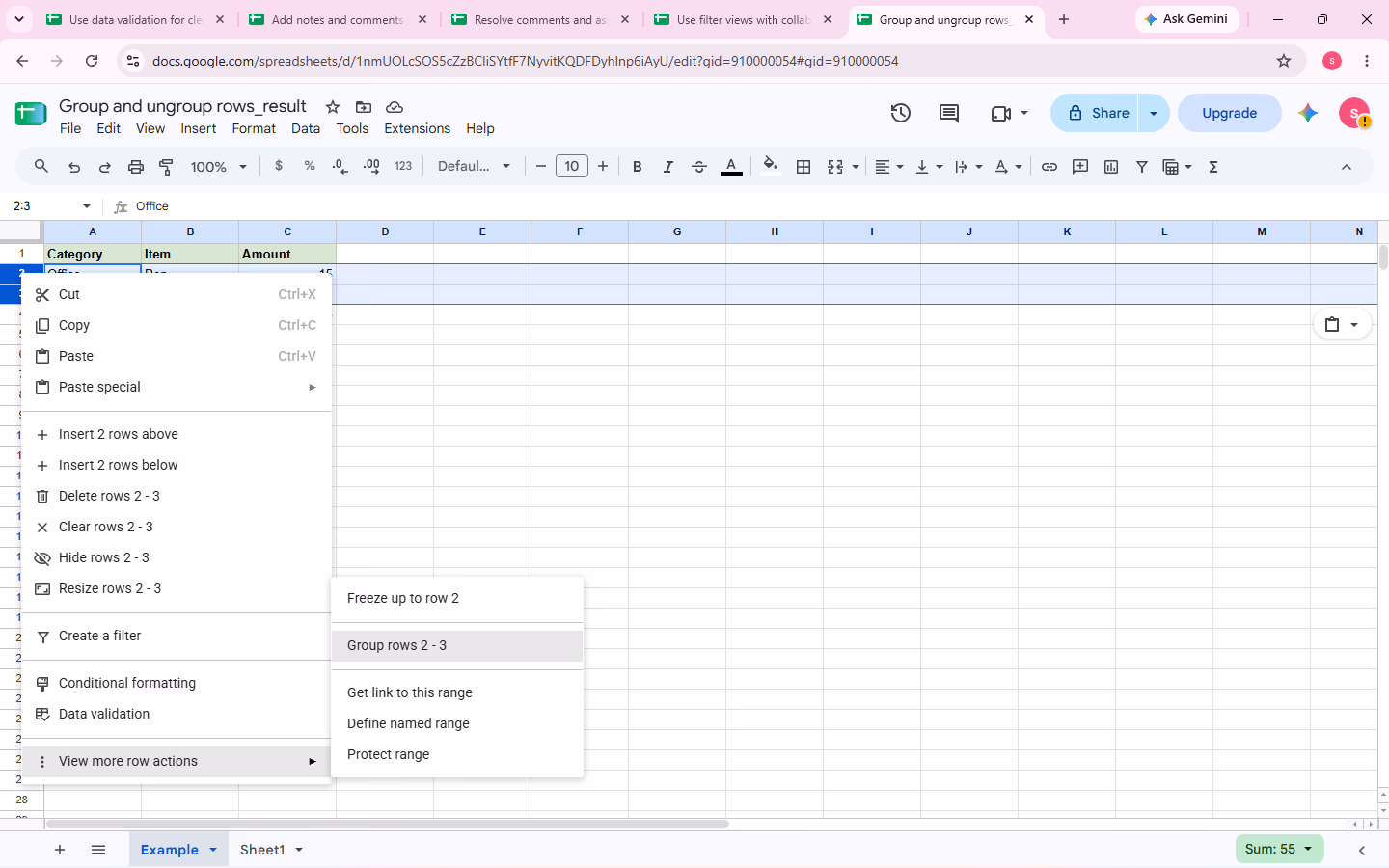Open the borders tool
Viewport: 1389px width, 868px height.
pos(803,167)
